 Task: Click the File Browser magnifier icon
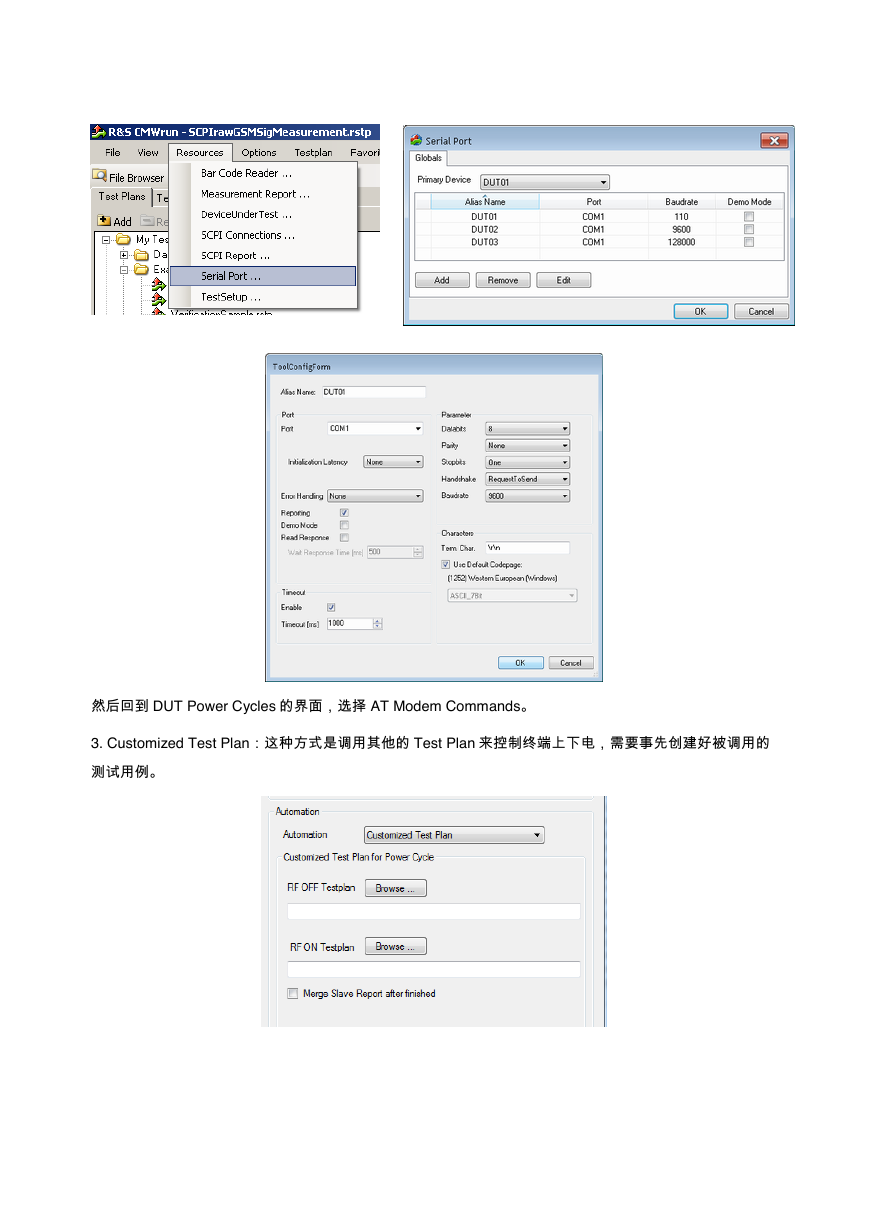[x=99, y=176]
